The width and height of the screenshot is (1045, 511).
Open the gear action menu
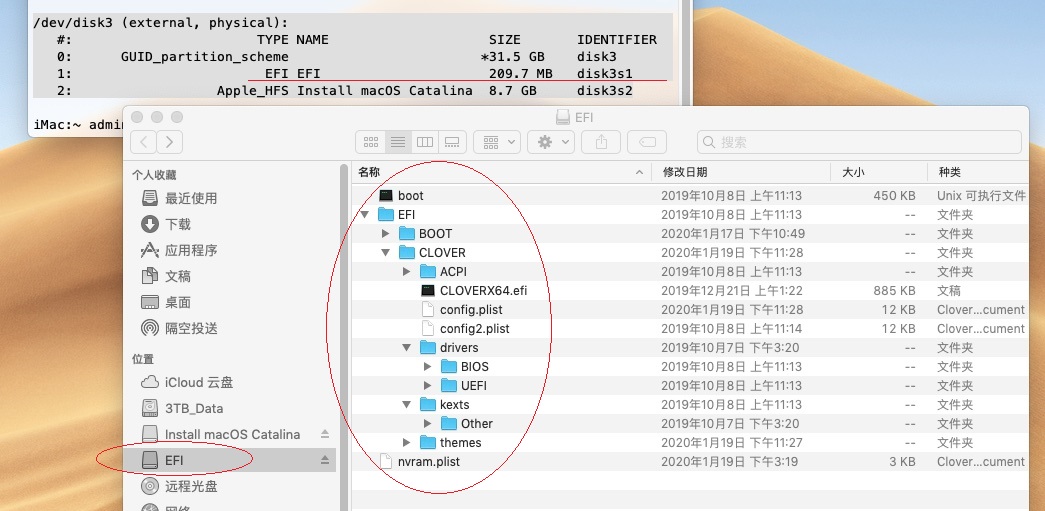(x=550, y=142)
